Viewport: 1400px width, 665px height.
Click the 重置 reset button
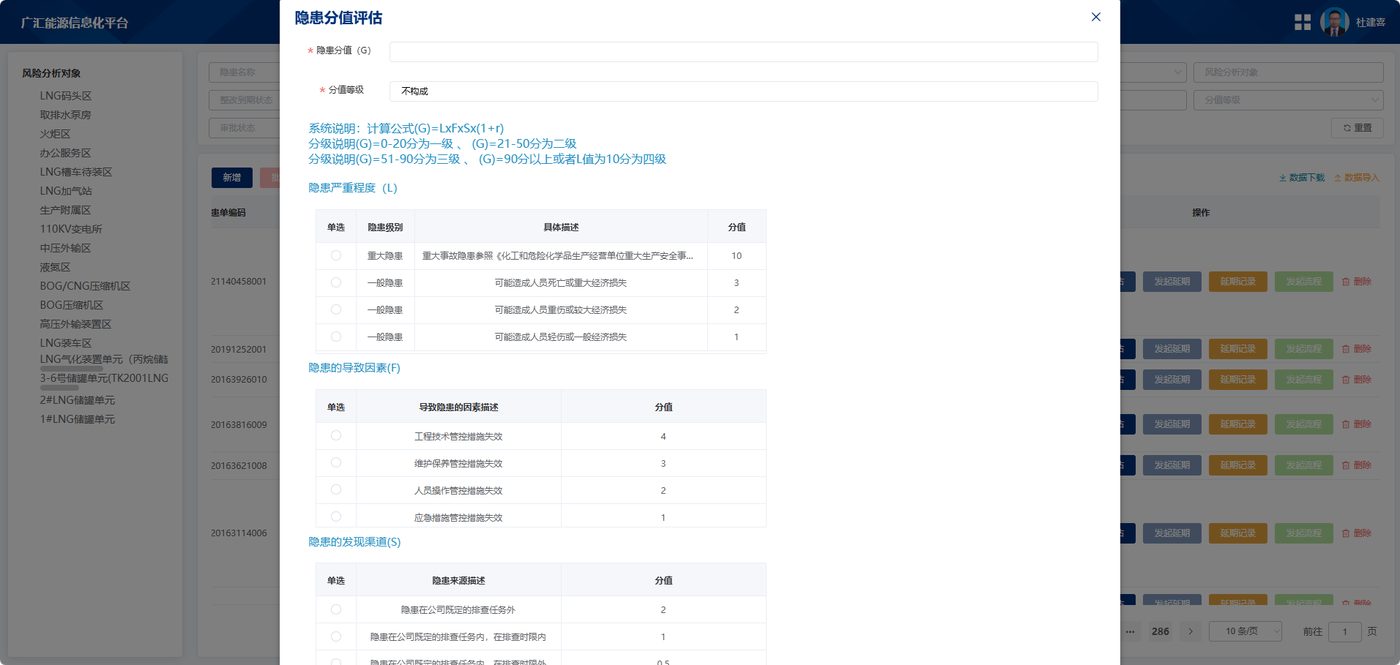click(1357, 128)
